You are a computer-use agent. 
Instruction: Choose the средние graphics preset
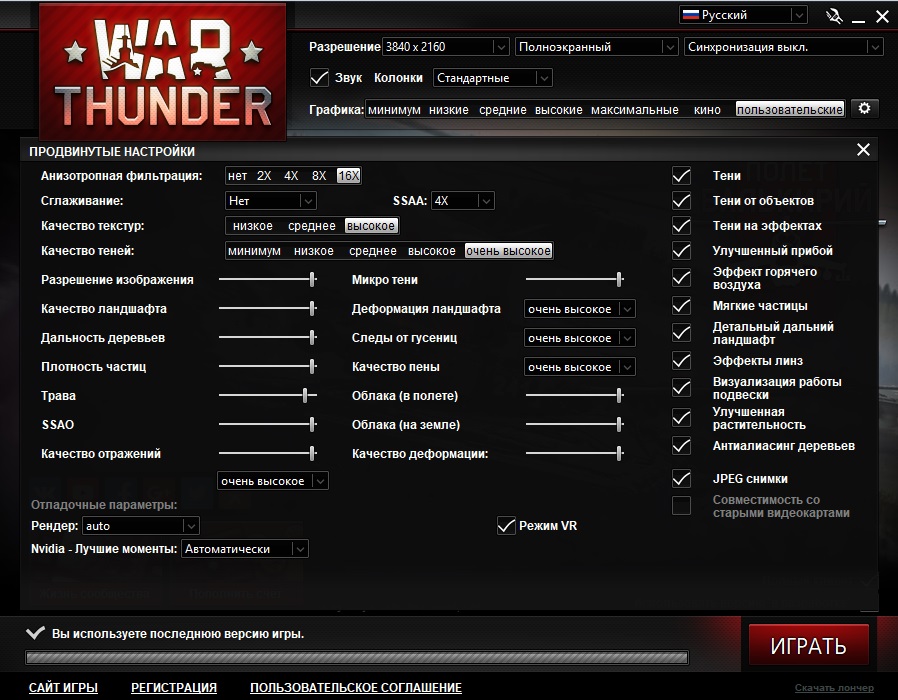pyautogui.click(x=502, y=109)
